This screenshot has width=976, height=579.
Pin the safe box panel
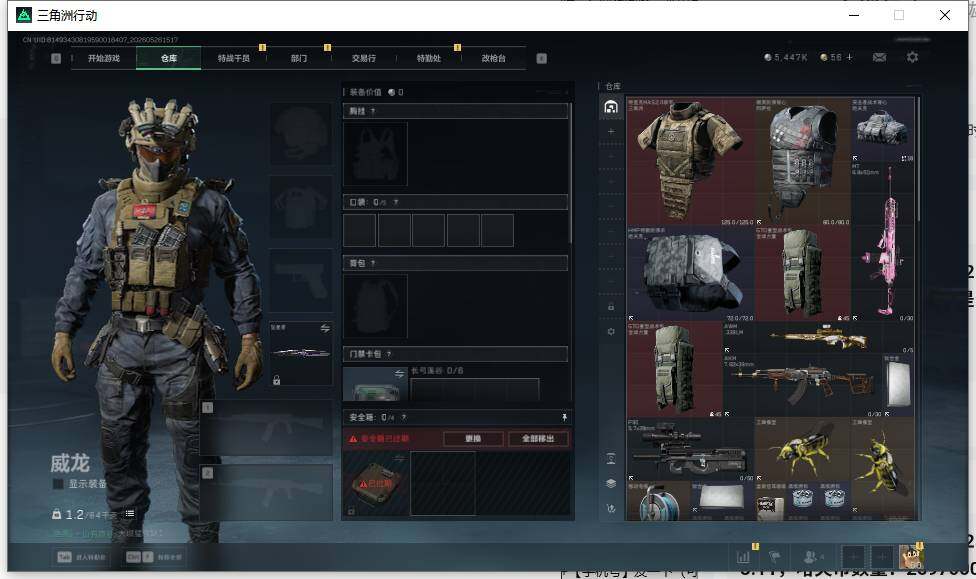click(x=565, y=417)
